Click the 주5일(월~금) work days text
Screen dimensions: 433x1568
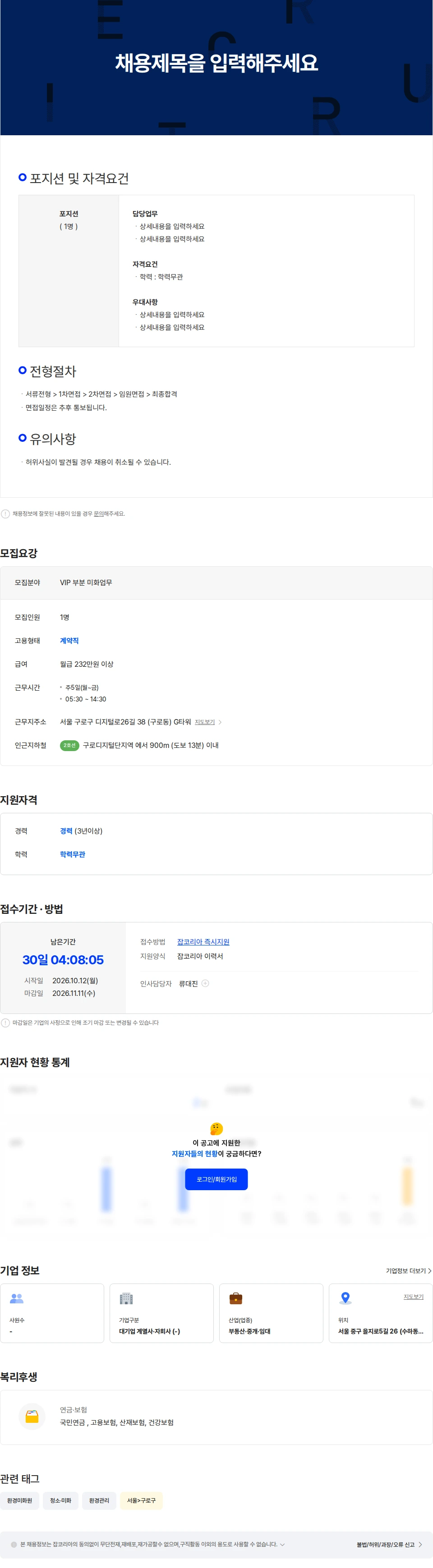point(82,688)
